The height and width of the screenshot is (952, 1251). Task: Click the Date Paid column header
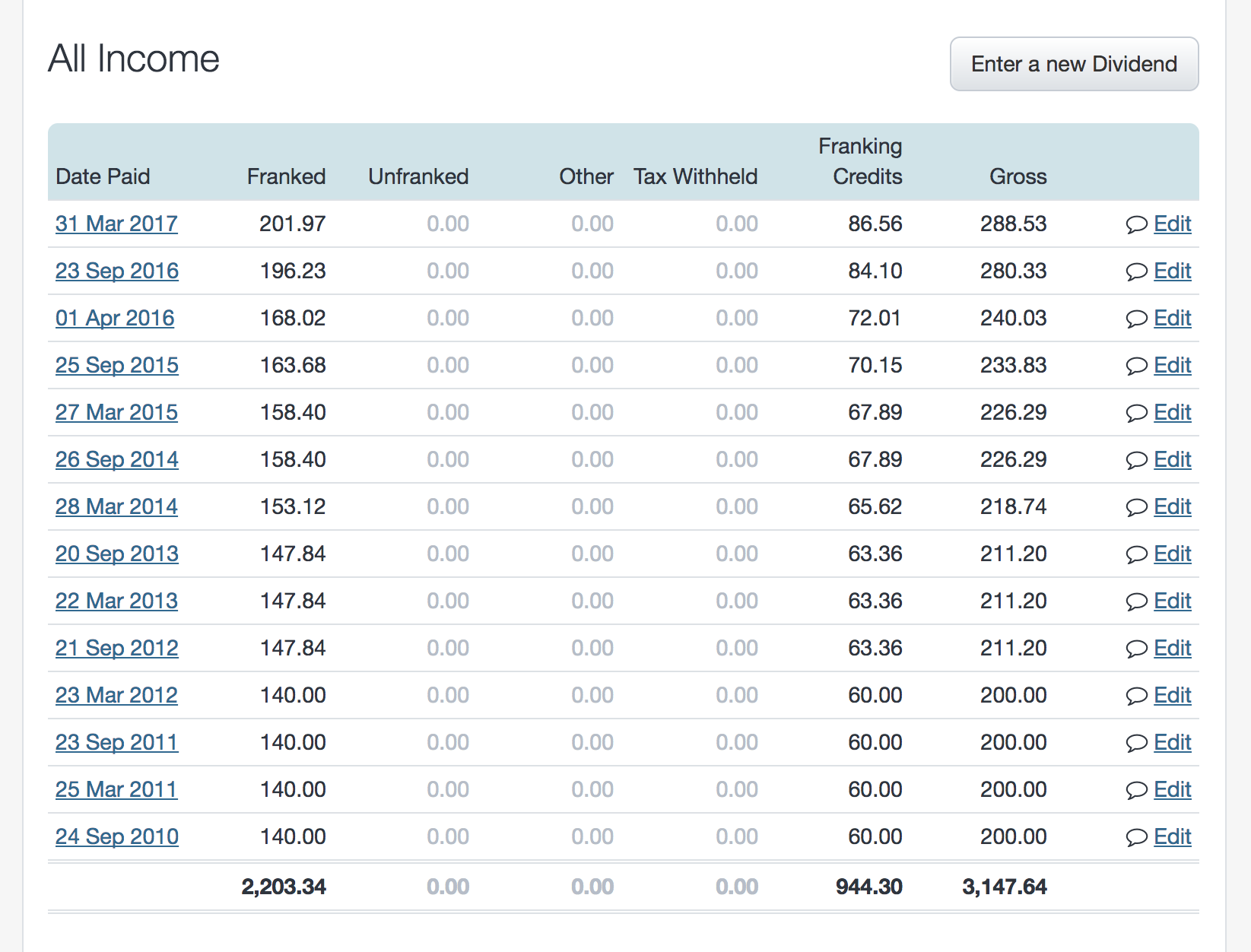[103, 176]
